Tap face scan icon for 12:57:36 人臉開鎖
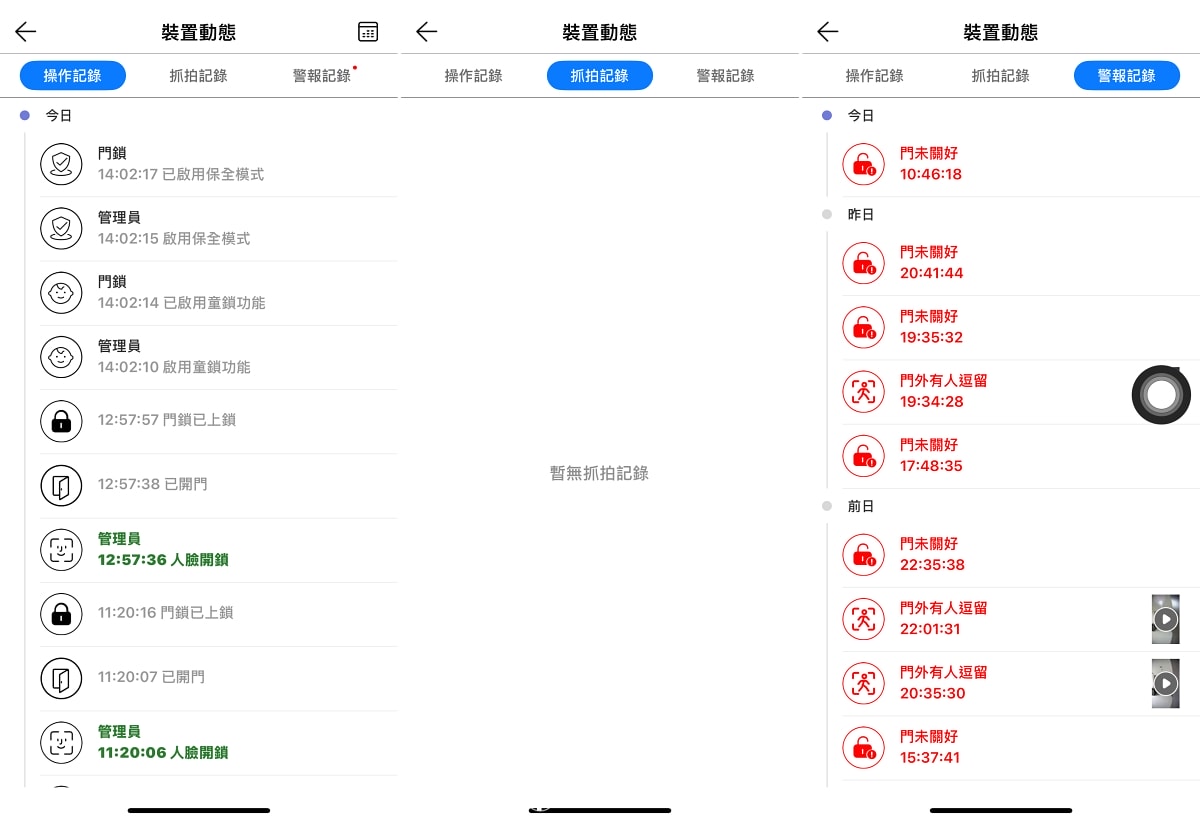The height and width of the screenshot is (821, 1200). point(61,550)
